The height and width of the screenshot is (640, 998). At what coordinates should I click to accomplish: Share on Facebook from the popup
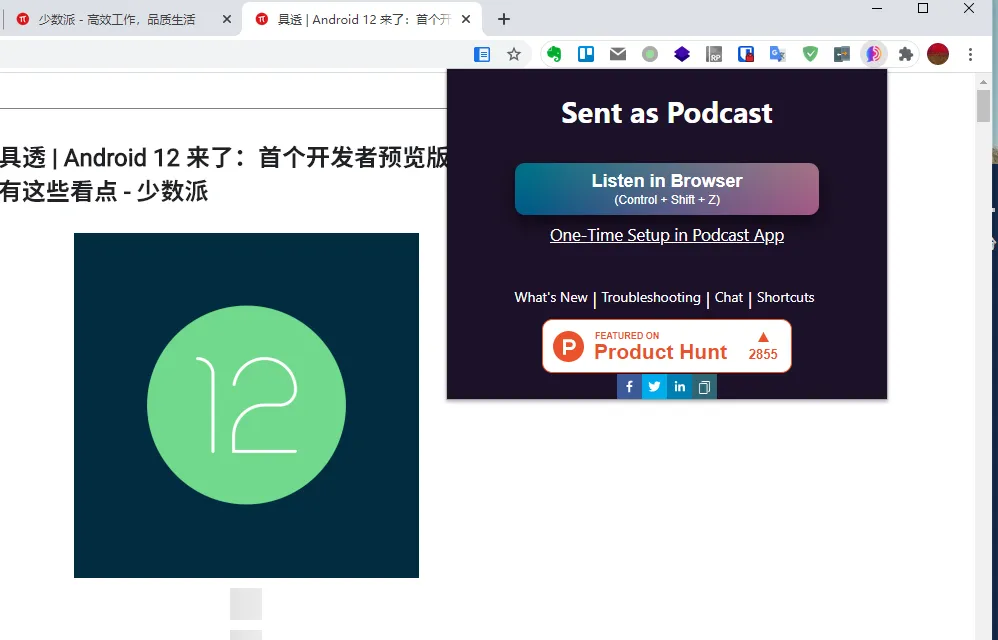coord(629,387)
